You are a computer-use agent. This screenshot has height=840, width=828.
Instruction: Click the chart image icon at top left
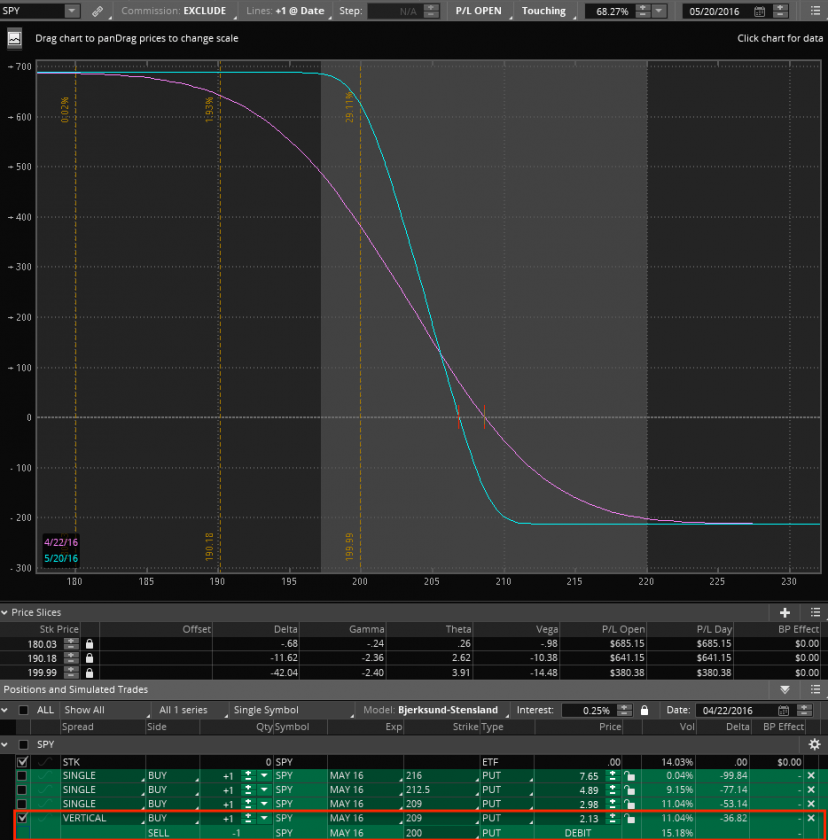click(14, 39)
